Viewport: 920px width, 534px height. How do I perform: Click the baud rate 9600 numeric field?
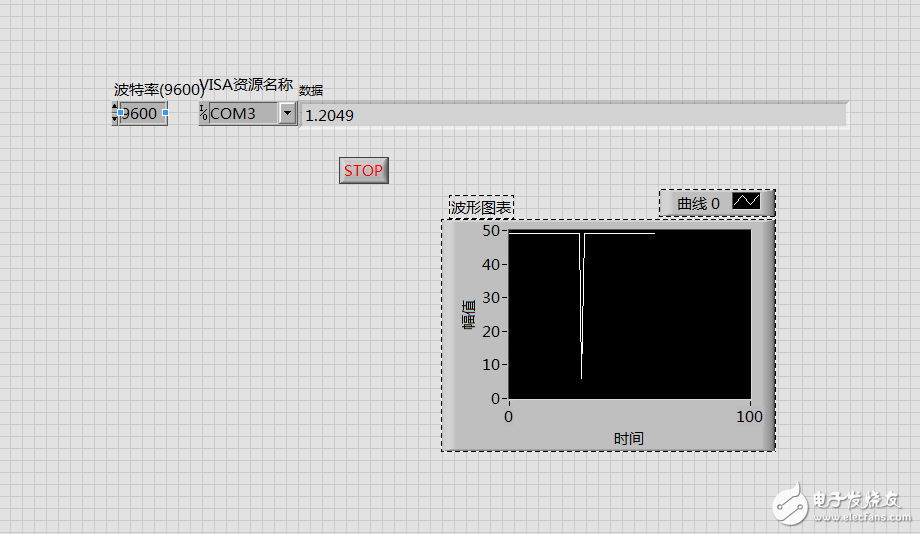pos(143,113)
